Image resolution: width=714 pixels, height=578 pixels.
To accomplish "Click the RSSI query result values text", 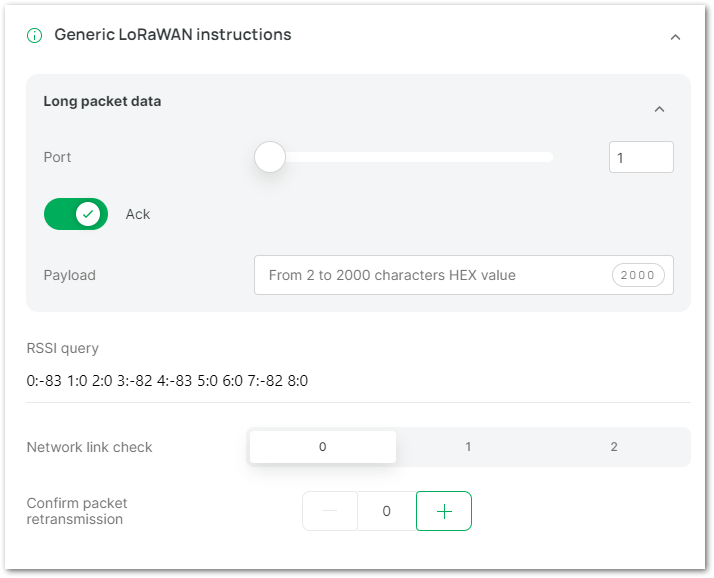I will pos(167,381).
